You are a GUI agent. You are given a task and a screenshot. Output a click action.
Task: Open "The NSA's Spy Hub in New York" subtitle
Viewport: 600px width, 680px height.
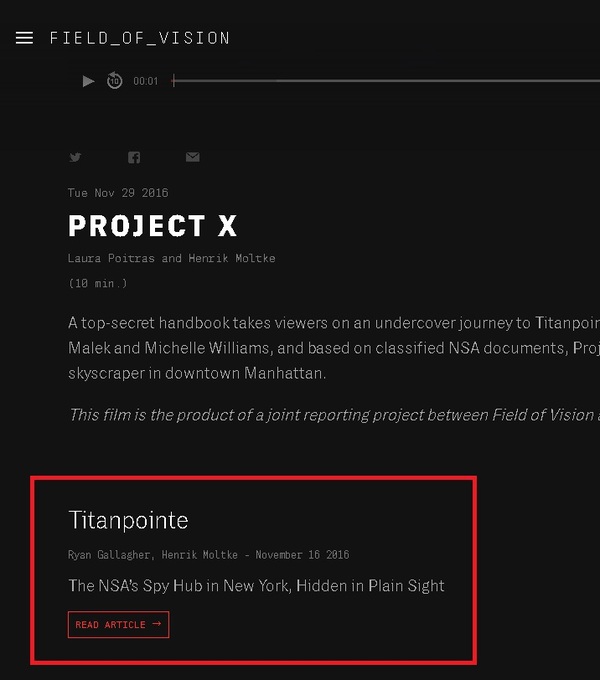coord(256,586)
